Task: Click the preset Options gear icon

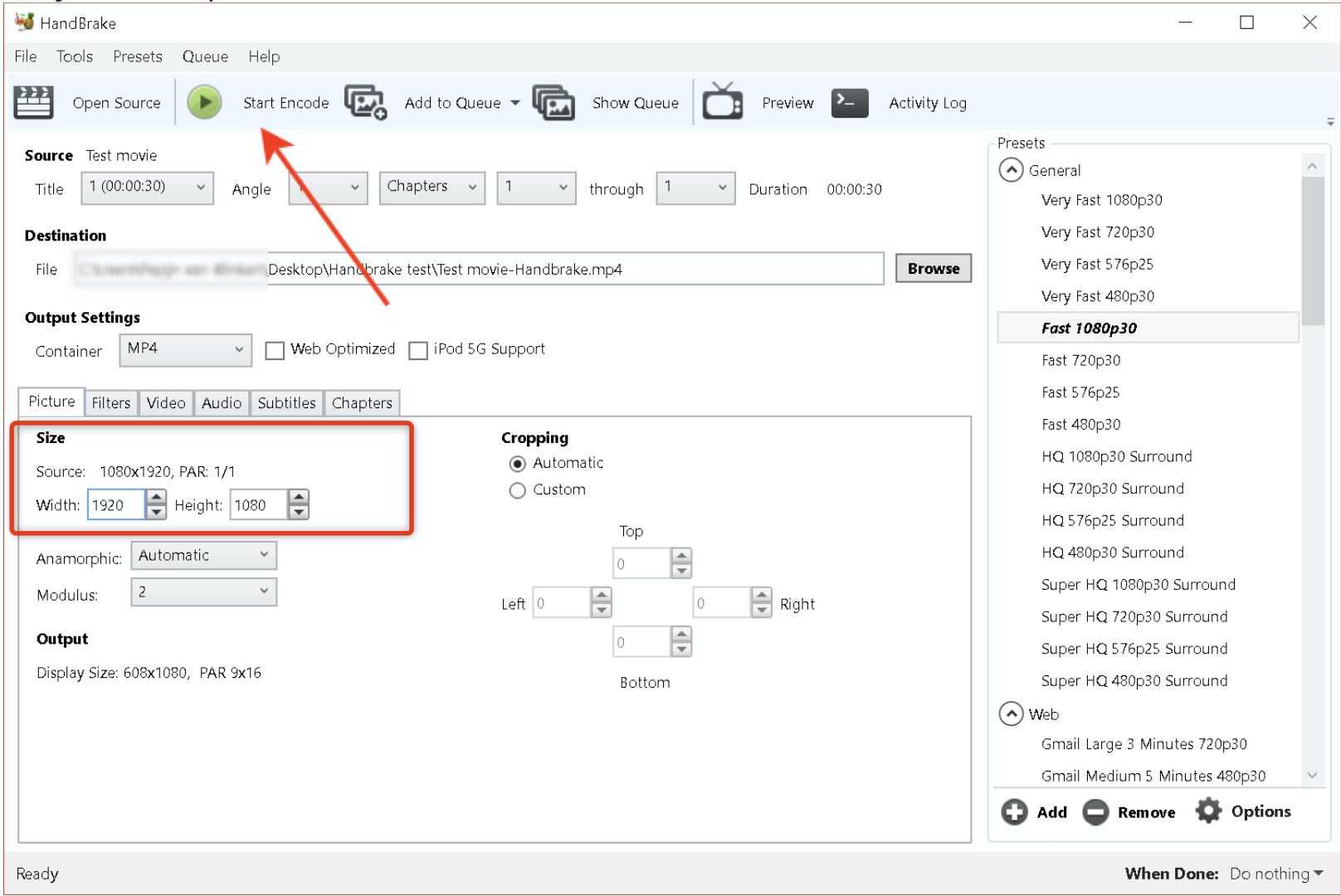Action: pos(1208,811)
